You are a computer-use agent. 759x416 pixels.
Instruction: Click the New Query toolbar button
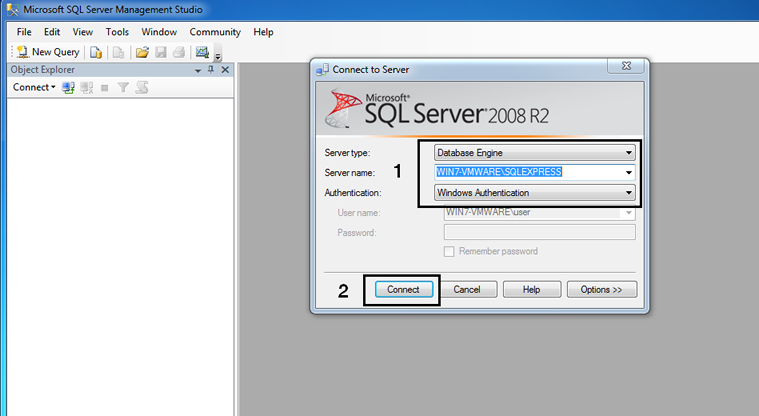pyautogui.click(x=48, y=52)
